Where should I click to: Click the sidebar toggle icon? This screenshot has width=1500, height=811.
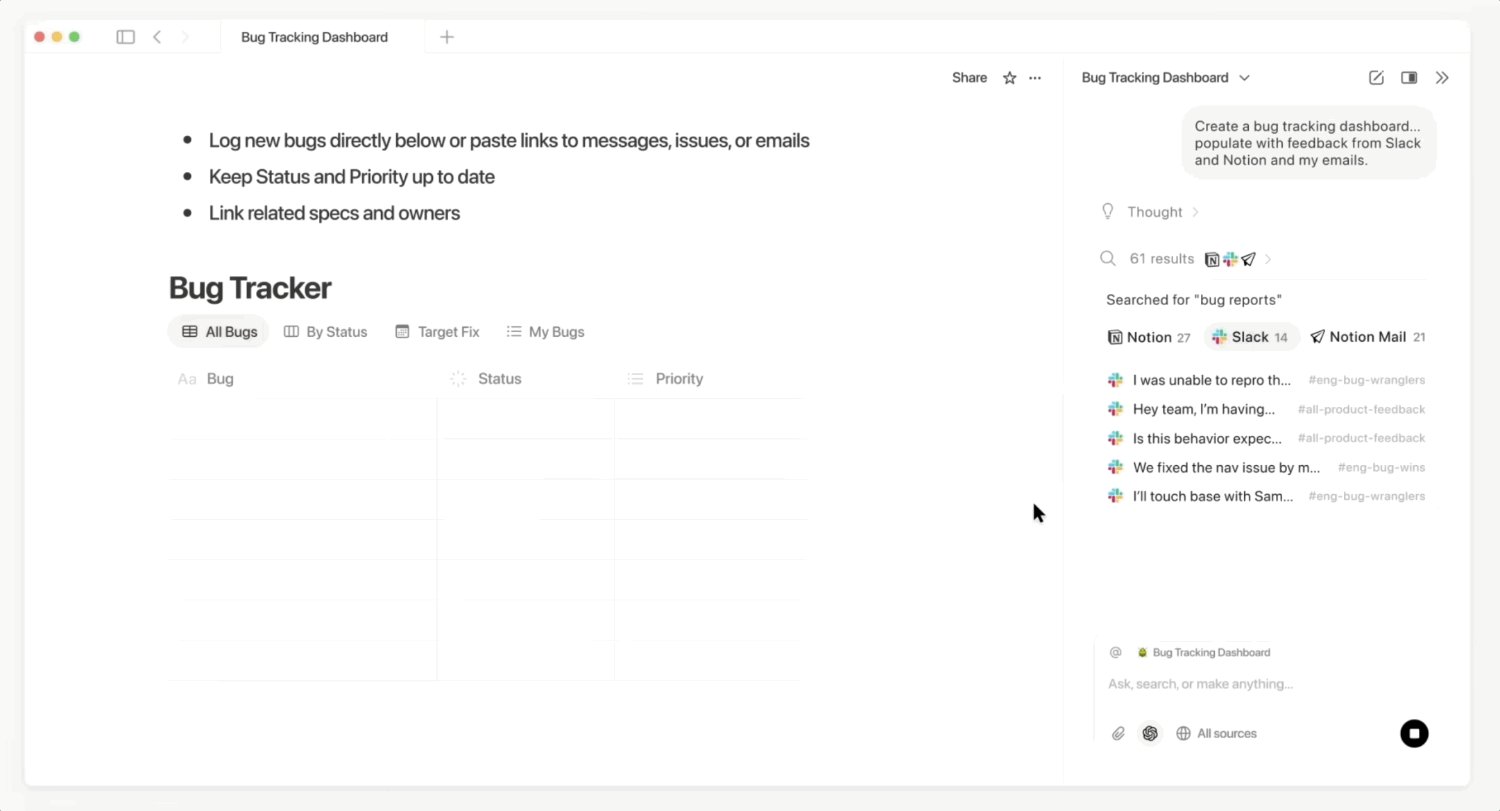pyautogui.click(x=125, y=37)
